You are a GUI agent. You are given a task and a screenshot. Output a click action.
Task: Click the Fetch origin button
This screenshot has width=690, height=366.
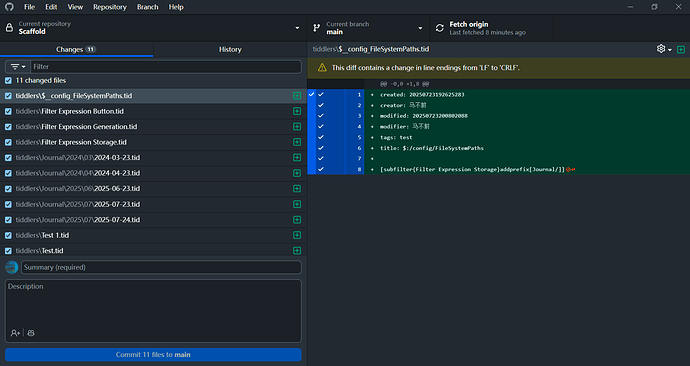click(492, 28)
